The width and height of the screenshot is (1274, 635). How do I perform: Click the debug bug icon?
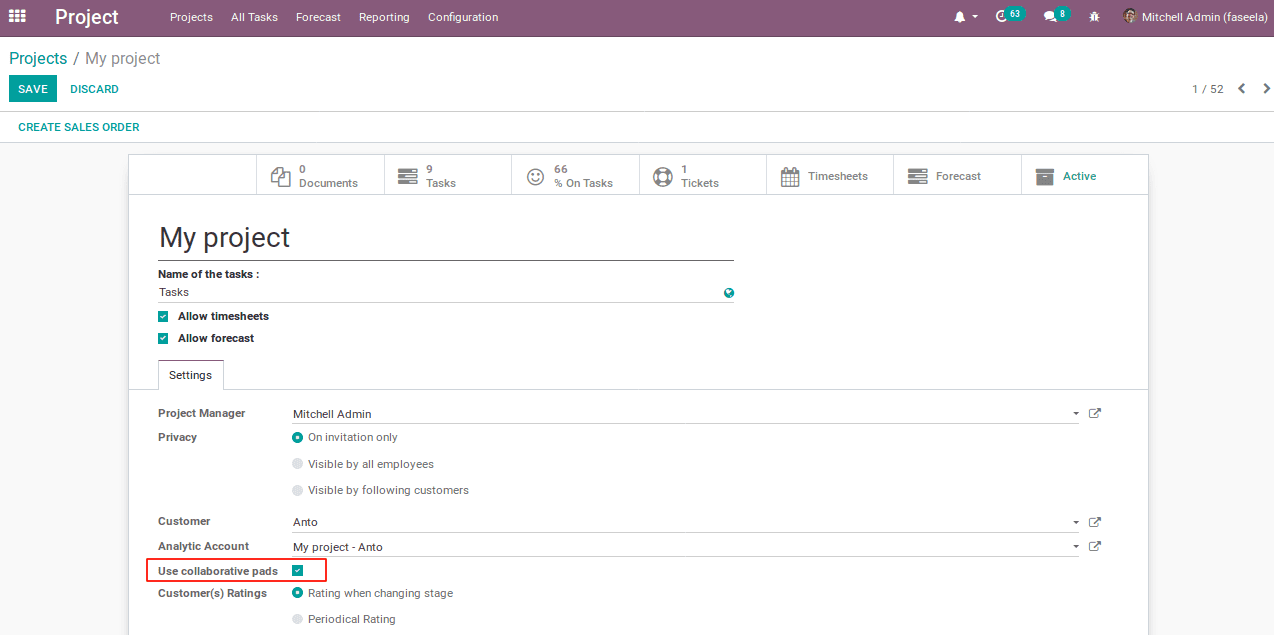1094,17
